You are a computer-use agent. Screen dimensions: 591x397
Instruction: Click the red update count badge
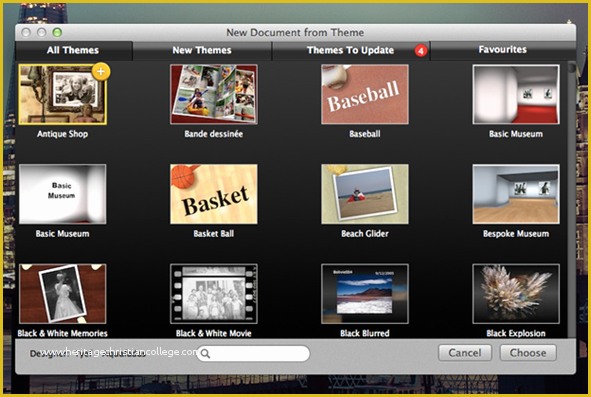tap(421, 51)
